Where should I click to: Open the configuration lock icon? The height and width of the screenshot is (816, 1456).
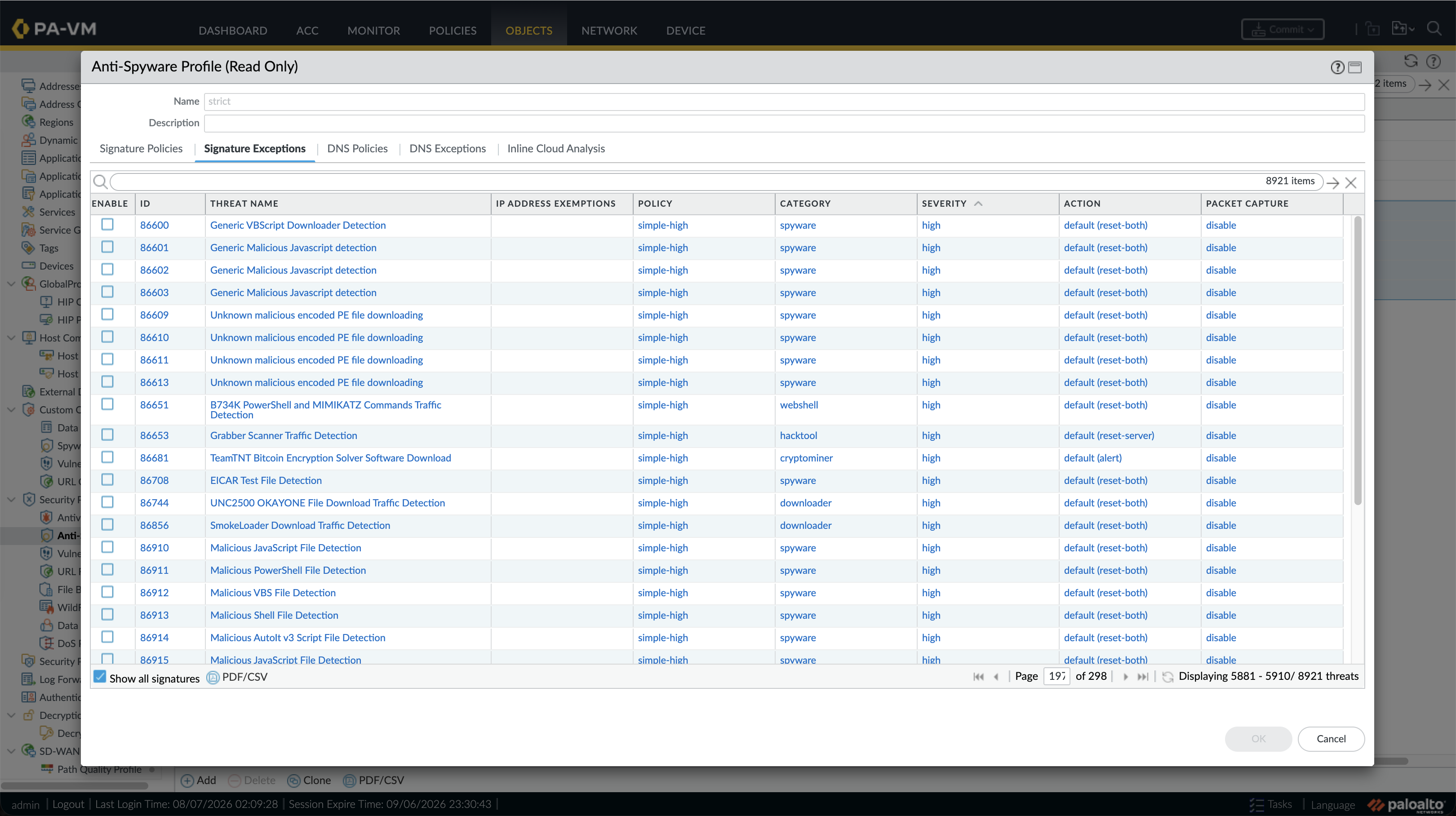point(1372,29)
